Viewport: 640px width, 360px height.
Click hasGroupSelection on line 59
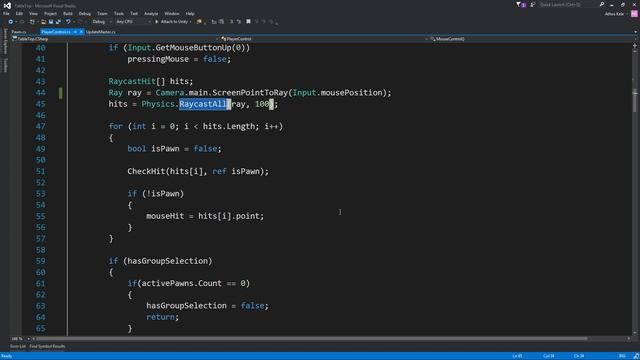click(x=167, y=261)
